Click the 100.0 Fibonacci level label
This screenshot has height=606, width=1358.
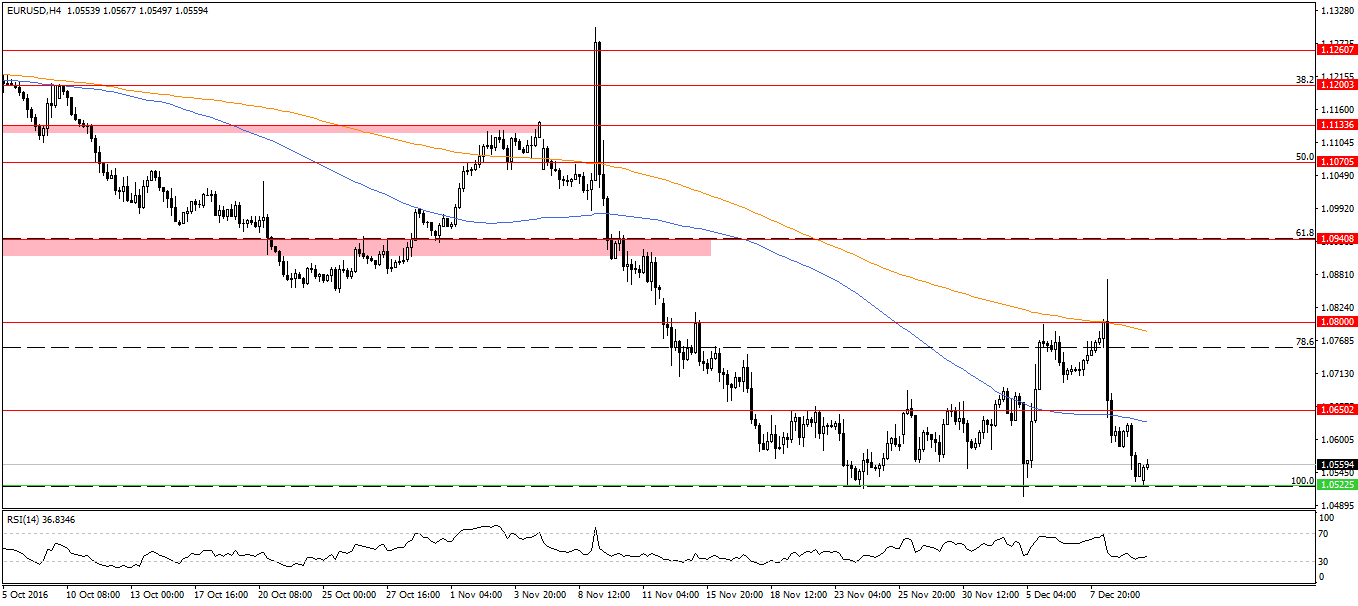pyautogui.click(x=1301, y=480)
